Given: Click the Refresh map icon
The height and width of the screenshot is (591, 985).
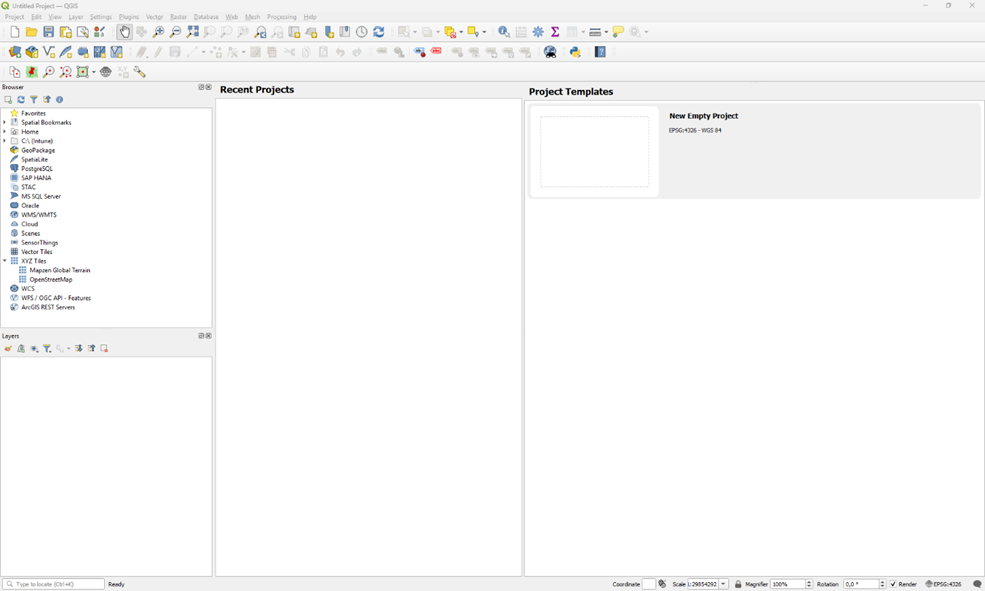Looking at the screenshot, I should click(379, 32).
